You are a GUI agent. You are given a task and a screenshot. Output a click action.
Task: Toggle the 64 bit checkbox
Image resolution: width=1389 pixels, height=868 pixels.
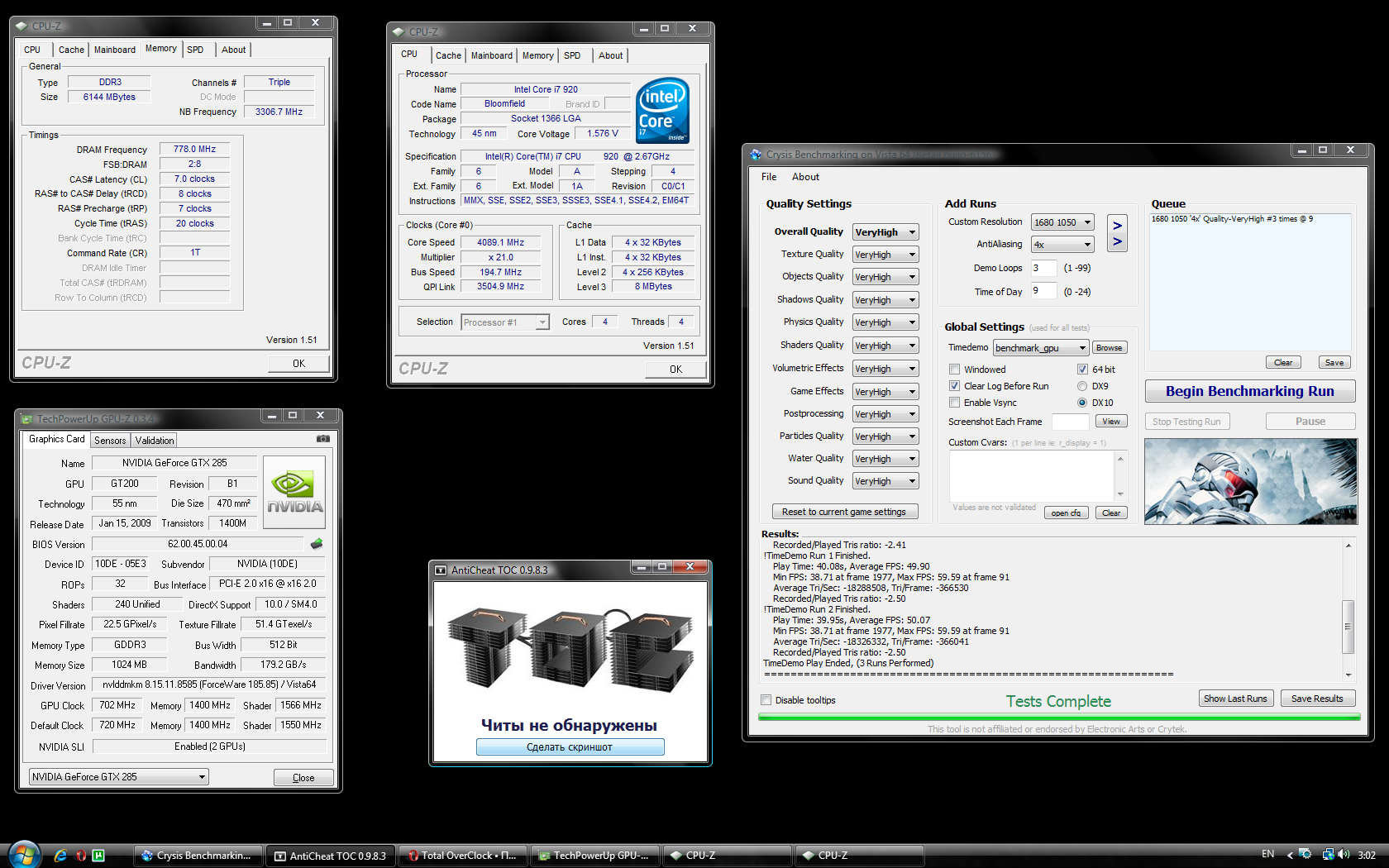1082,370
